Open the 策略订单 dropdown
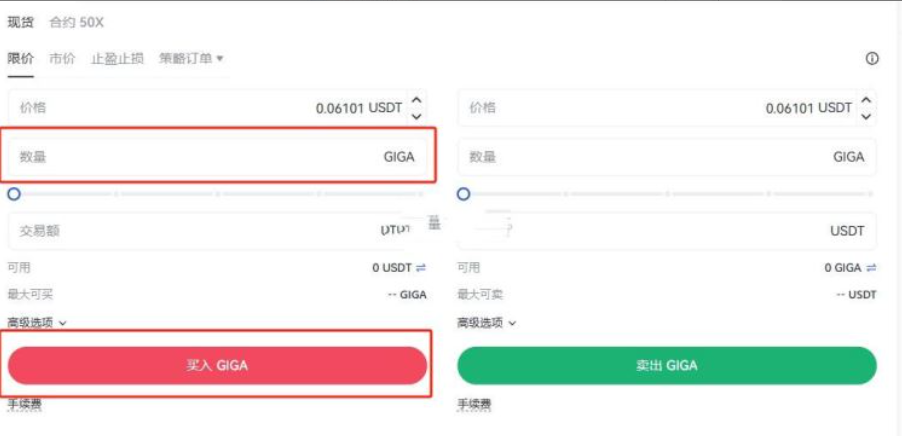 (x=191, y=59)
